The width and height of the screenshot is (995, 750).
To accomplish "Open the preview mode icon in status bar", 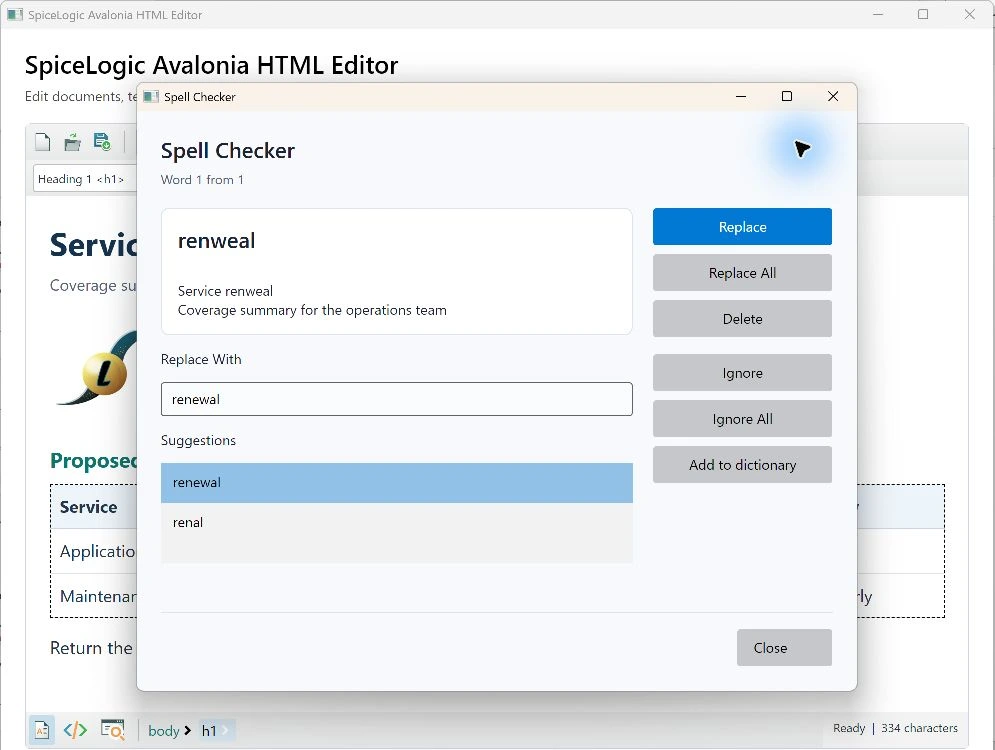I will click(112, 730).
